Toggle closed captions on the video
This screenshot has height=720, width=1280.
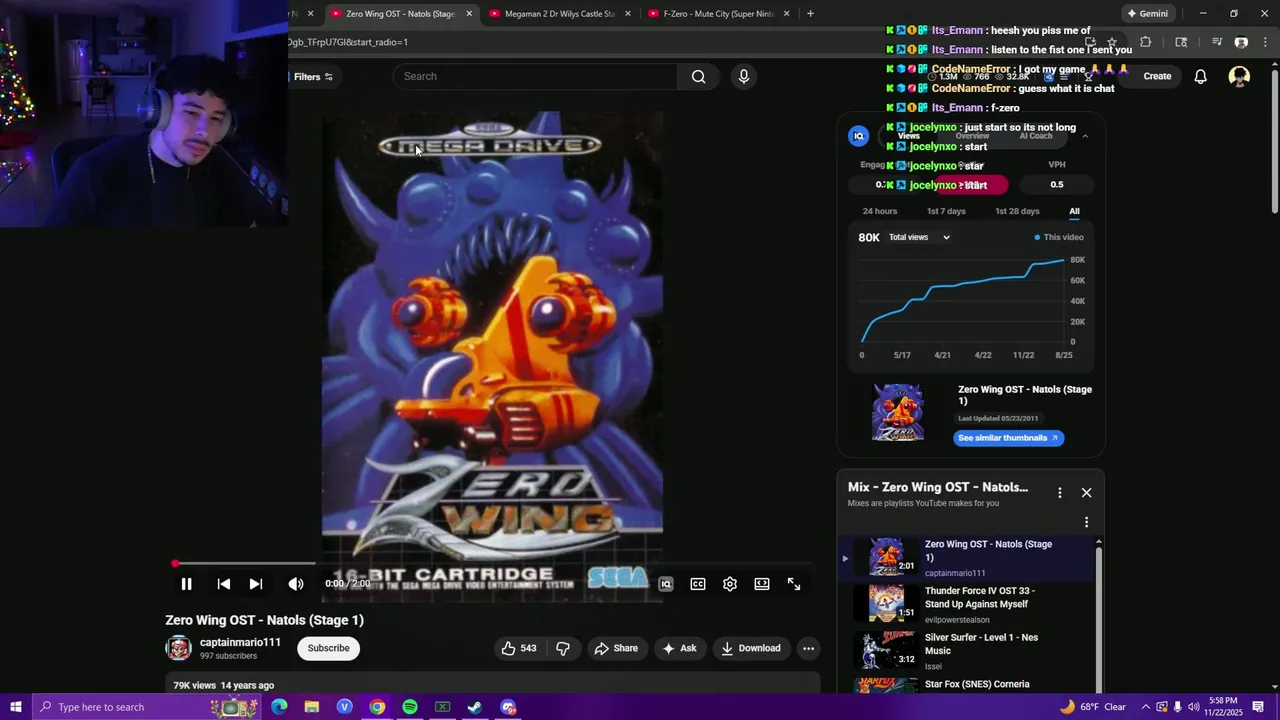[698, 584]
